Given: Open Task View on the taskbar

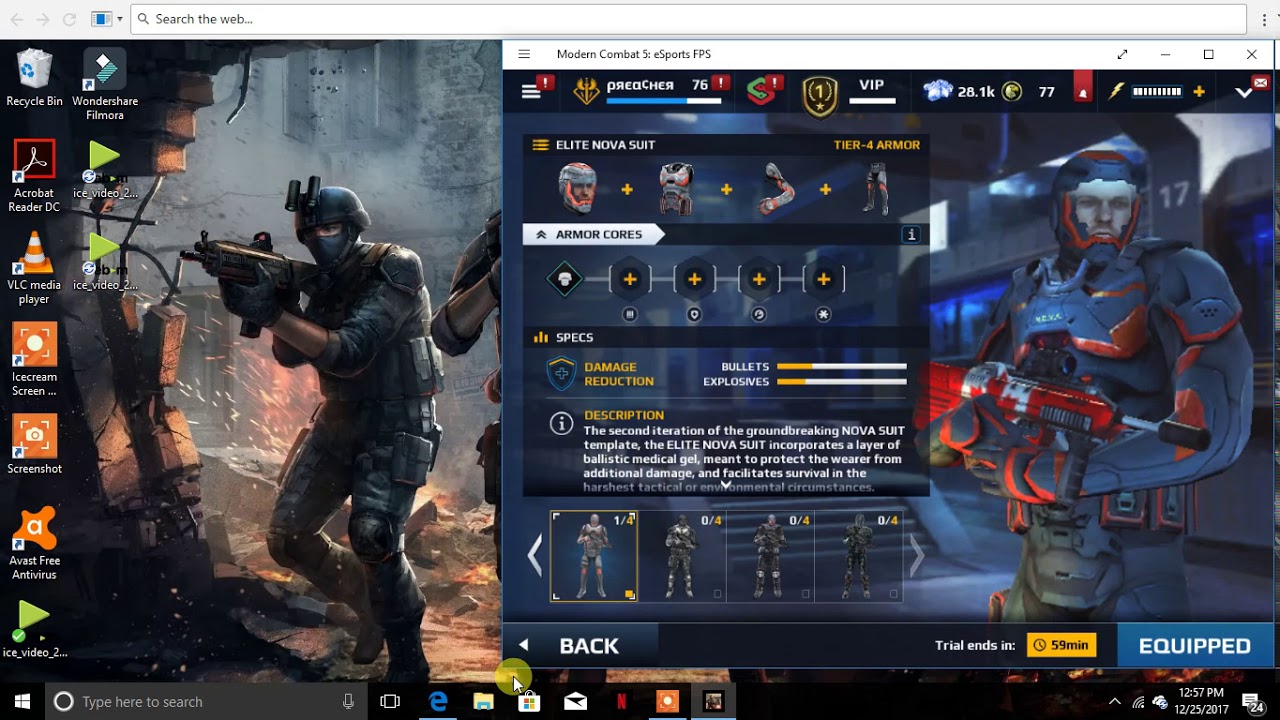Looking at the screenshot, I should coord(390,701).
